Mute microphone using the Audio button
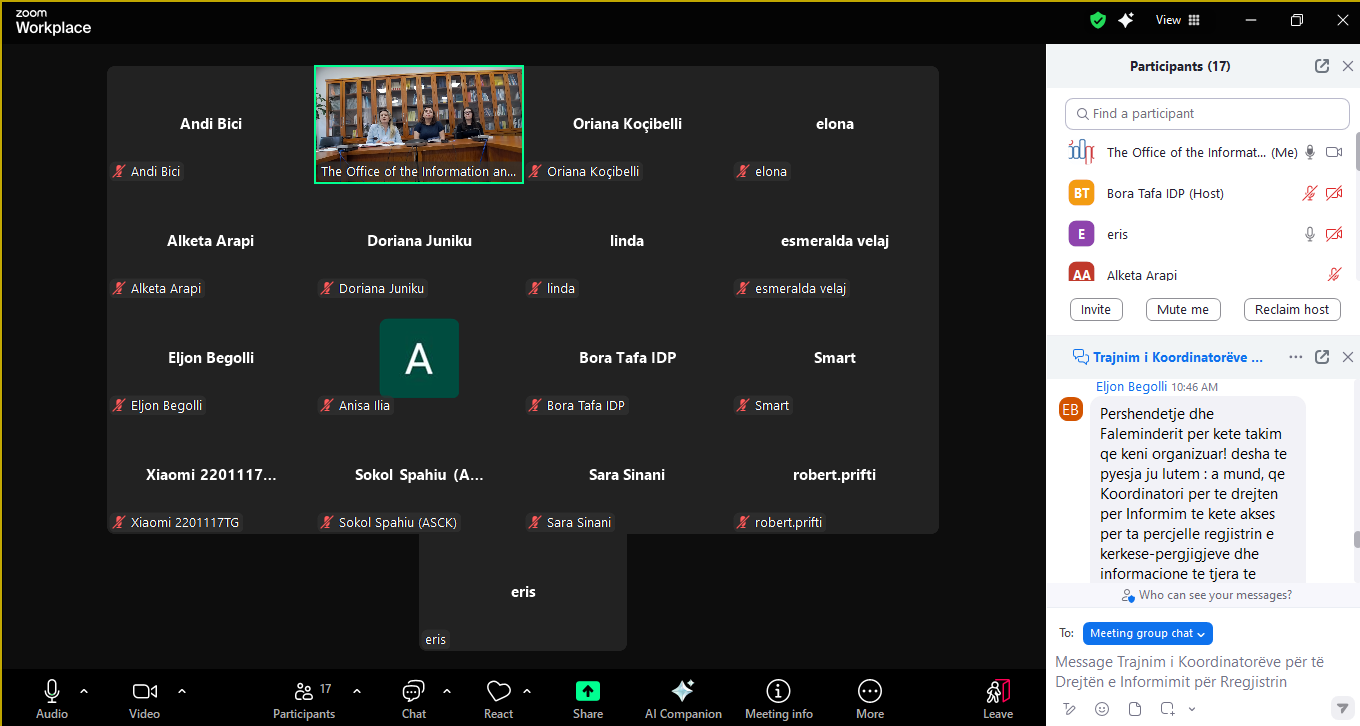Screen dimensions: 1360x726 [52, 698]
